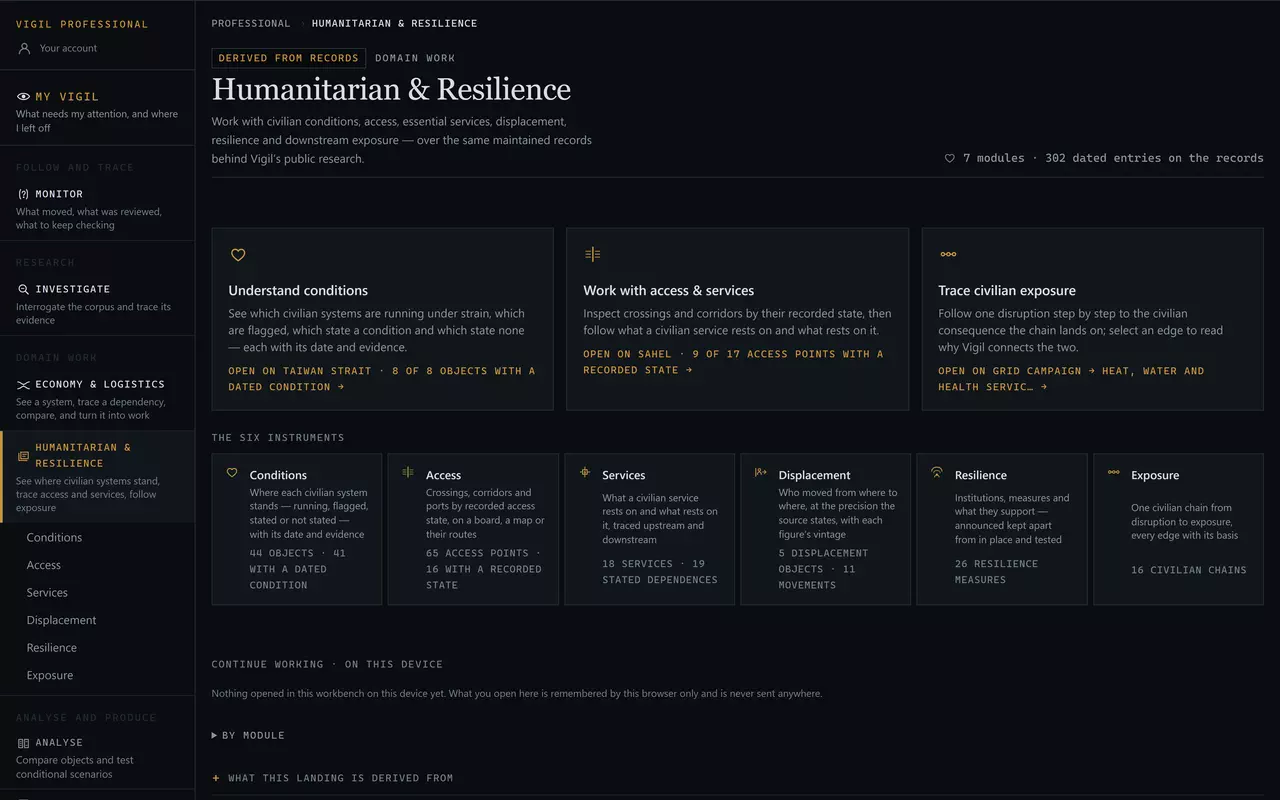Click the Services instrument icon
Image resolution: width=1280 pixels, height=800 pixels.
click(x=585, y=472)
